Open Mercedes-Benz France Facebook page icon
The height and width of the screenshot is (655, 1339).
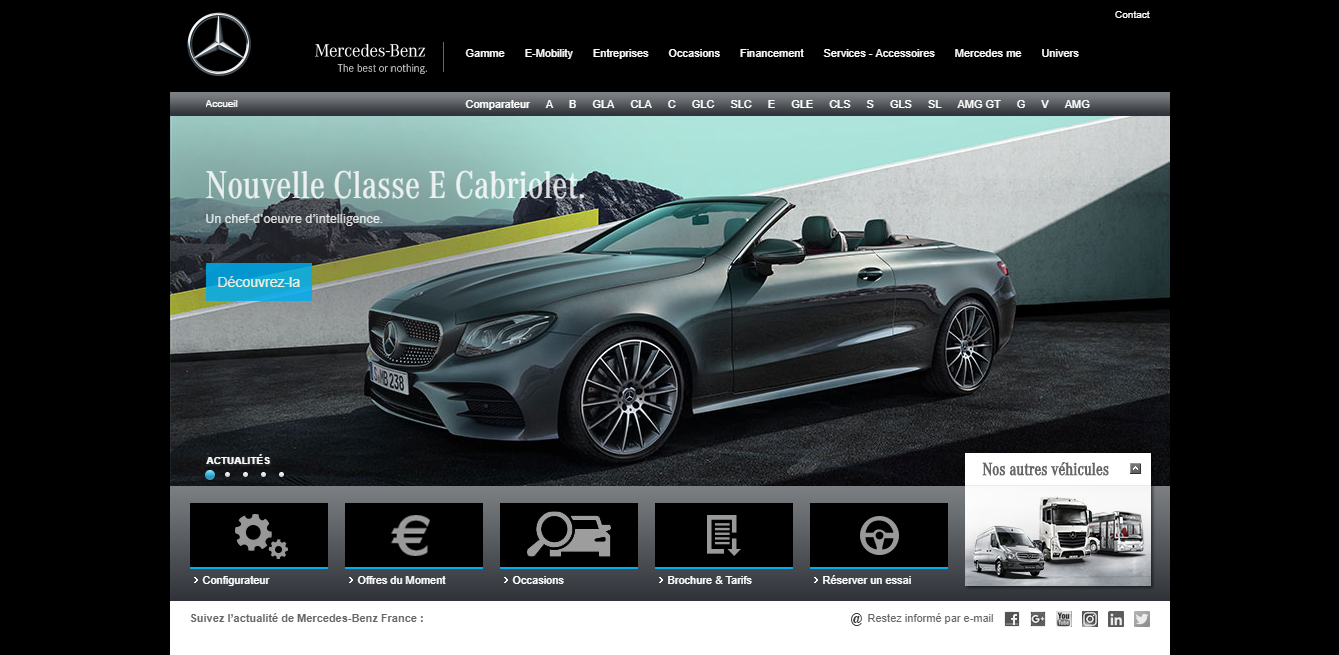1012,619
